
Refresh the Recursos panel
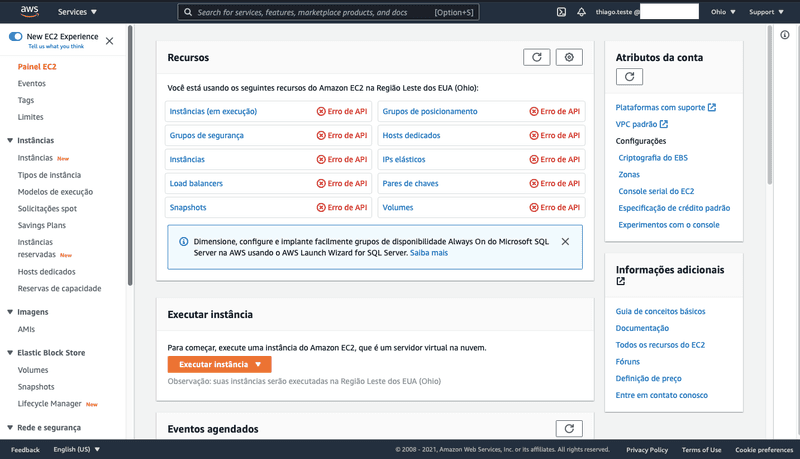pos(537,57)
